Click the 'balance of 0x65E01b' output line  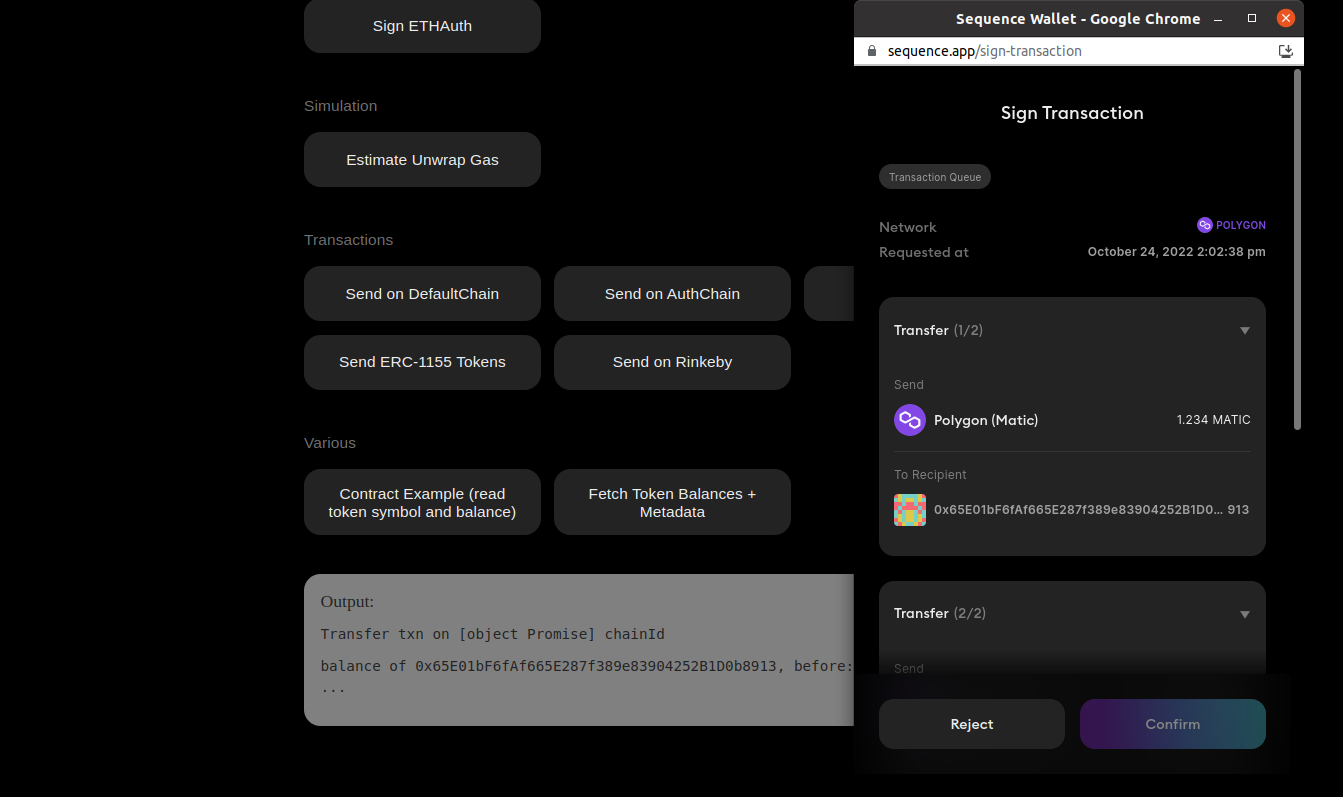click(x=587, y=666)
